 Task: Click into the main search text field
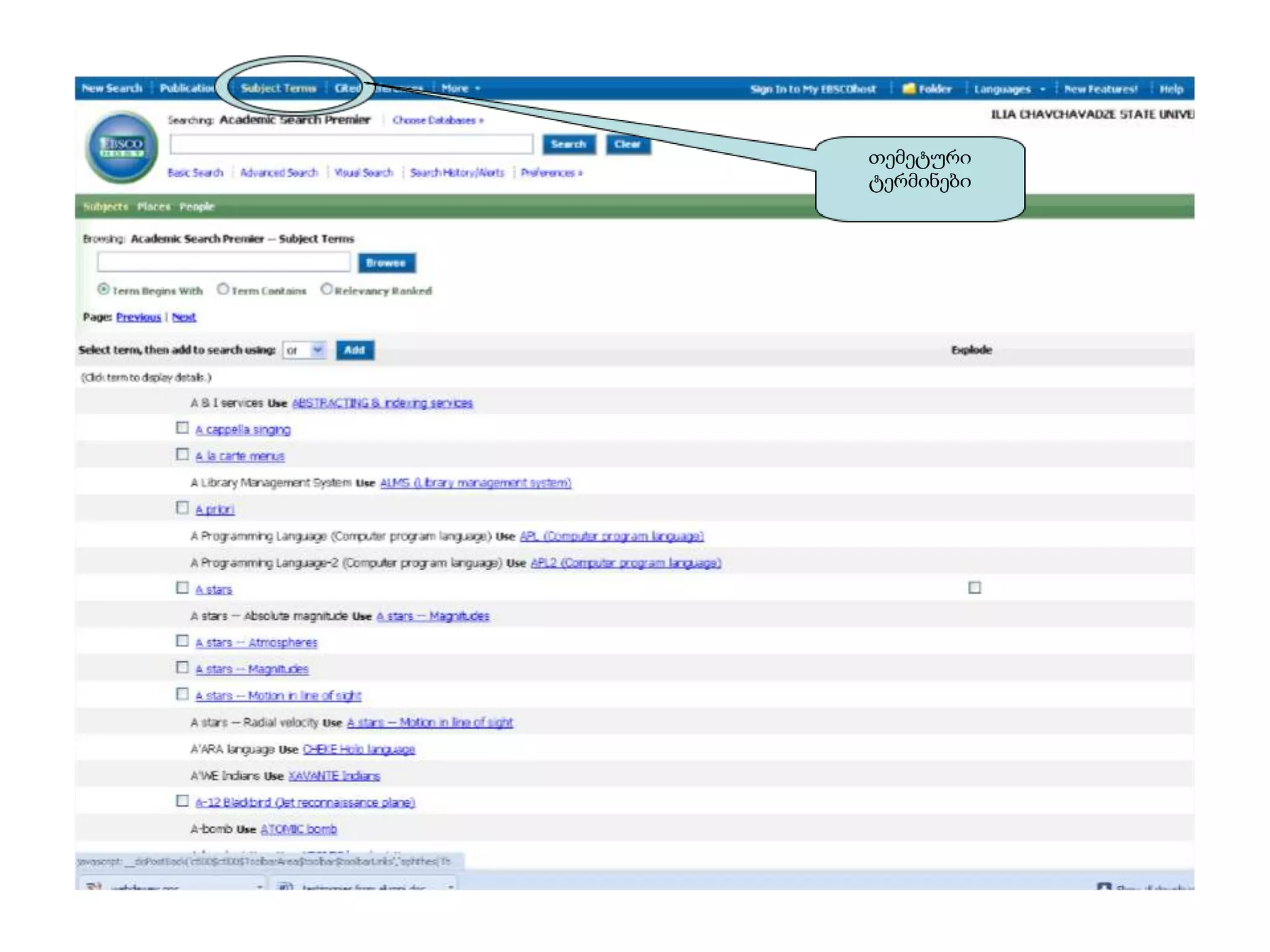click(x=351, y=144)
